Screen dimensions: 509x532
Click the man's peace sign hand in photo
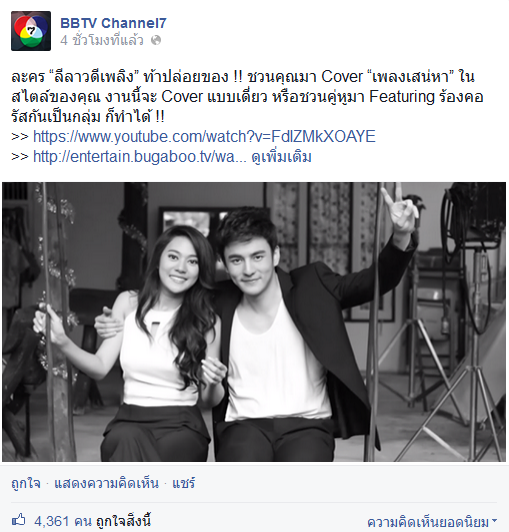pyautogui.click(x=399, y=207)
